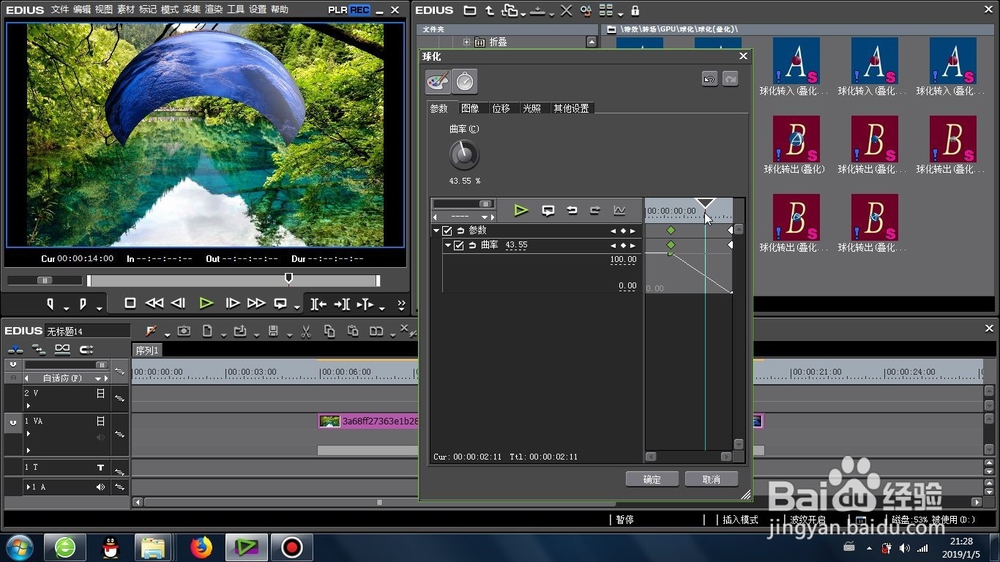Cancel the 球化 dialog with 取消

[x=711, y=479]
